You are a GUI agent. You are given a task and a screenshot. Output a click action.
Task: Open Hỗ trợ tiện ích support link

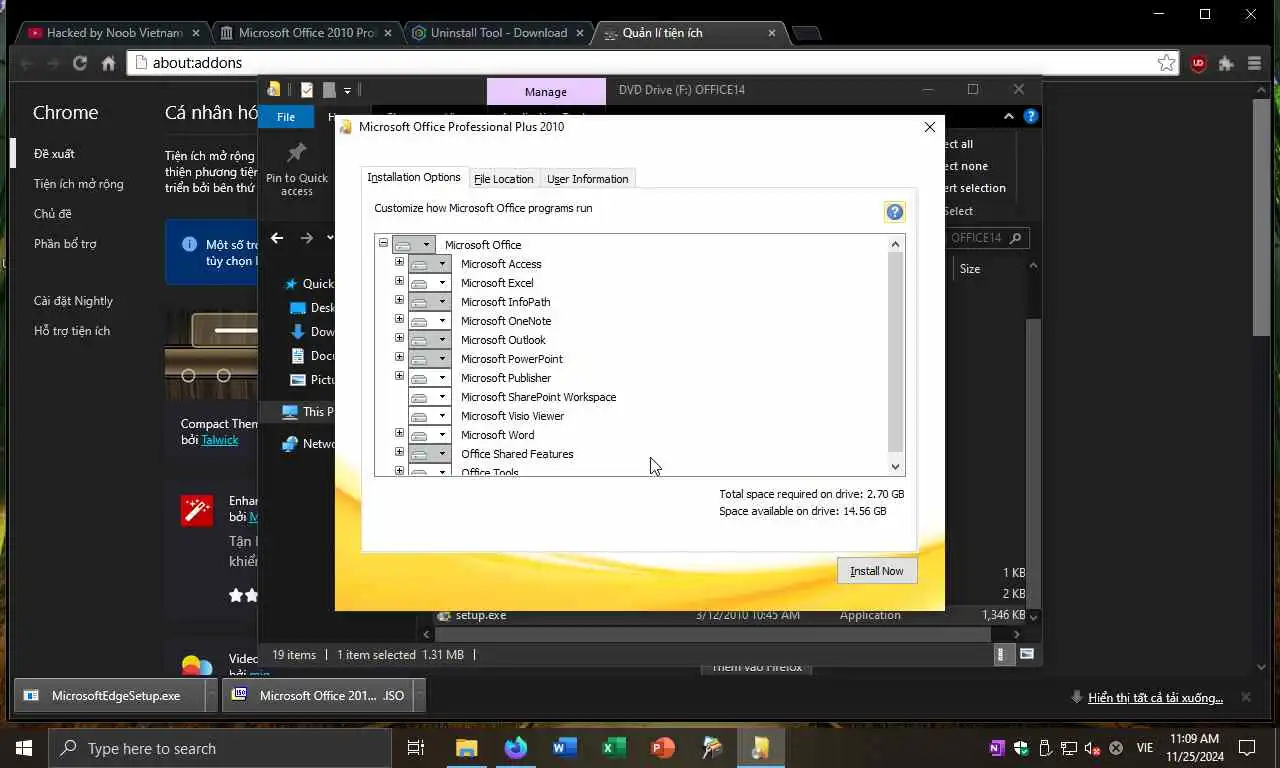tap(72, 331)
